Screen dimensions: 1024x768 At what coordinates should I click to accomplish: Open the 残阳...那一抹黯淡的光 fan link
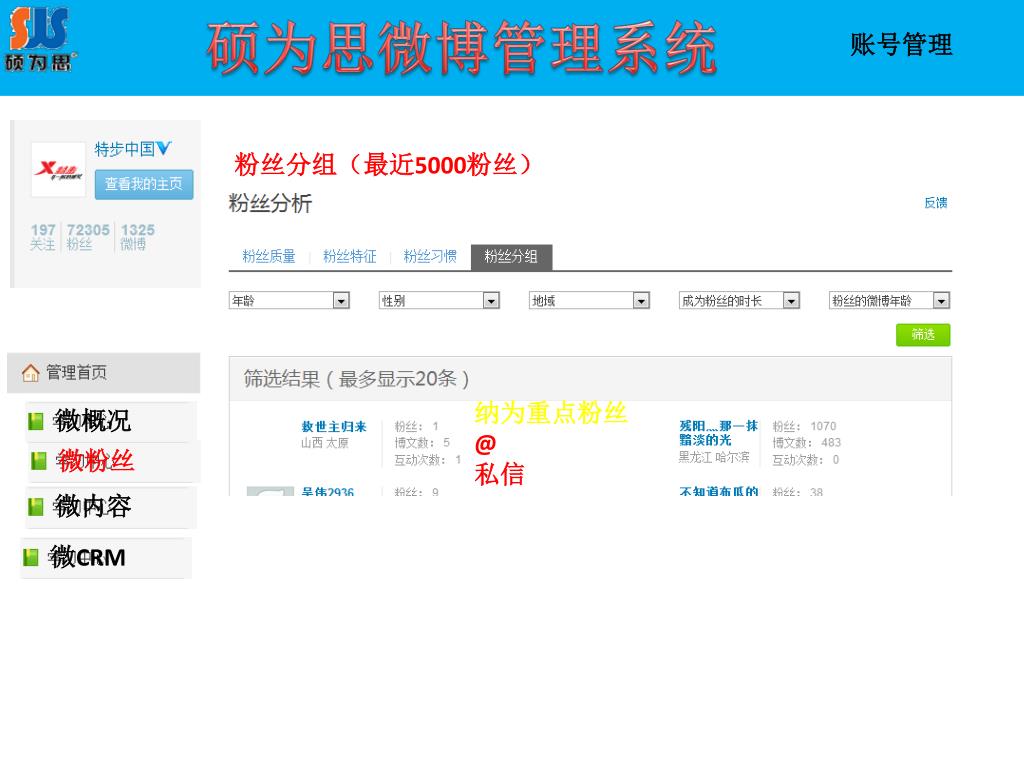pyautogui.click(x=718, y=433)
